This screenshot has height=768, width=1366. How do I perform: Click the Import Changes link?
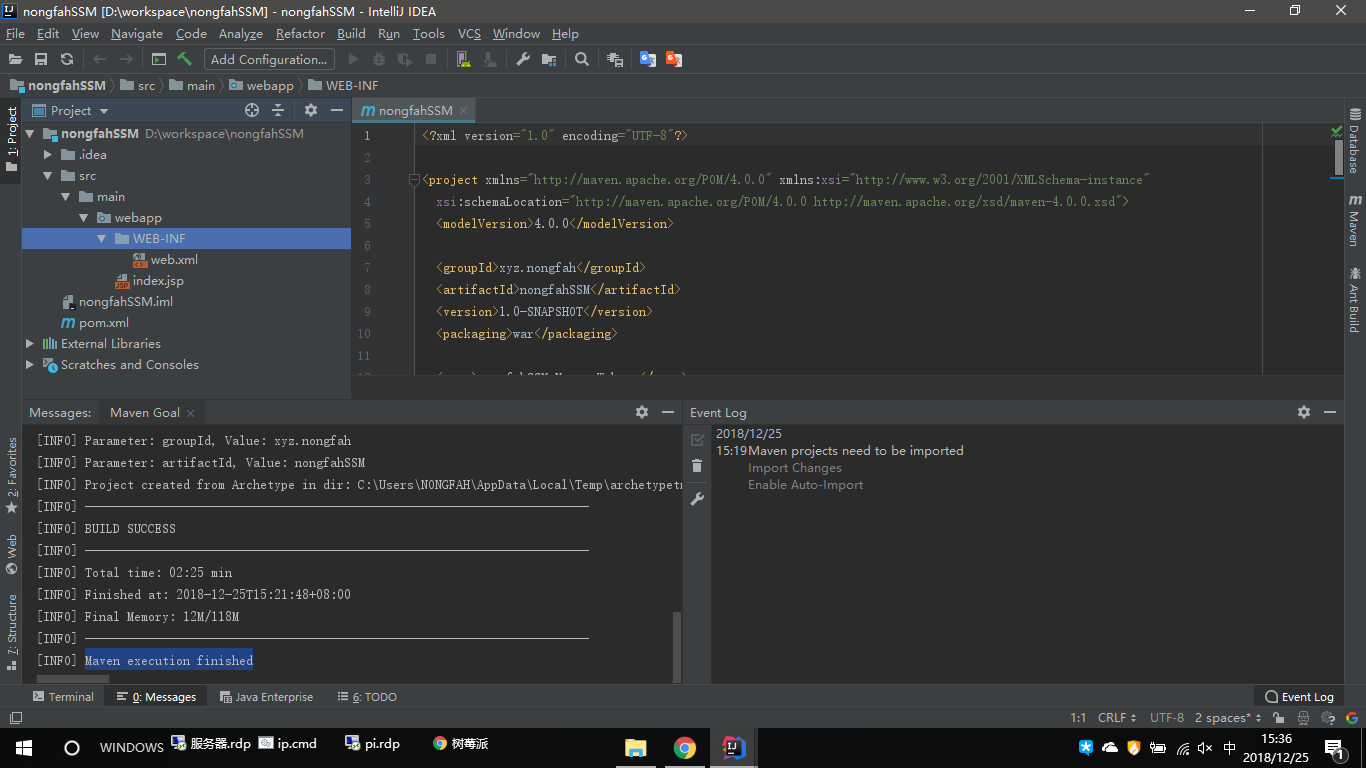795,468
